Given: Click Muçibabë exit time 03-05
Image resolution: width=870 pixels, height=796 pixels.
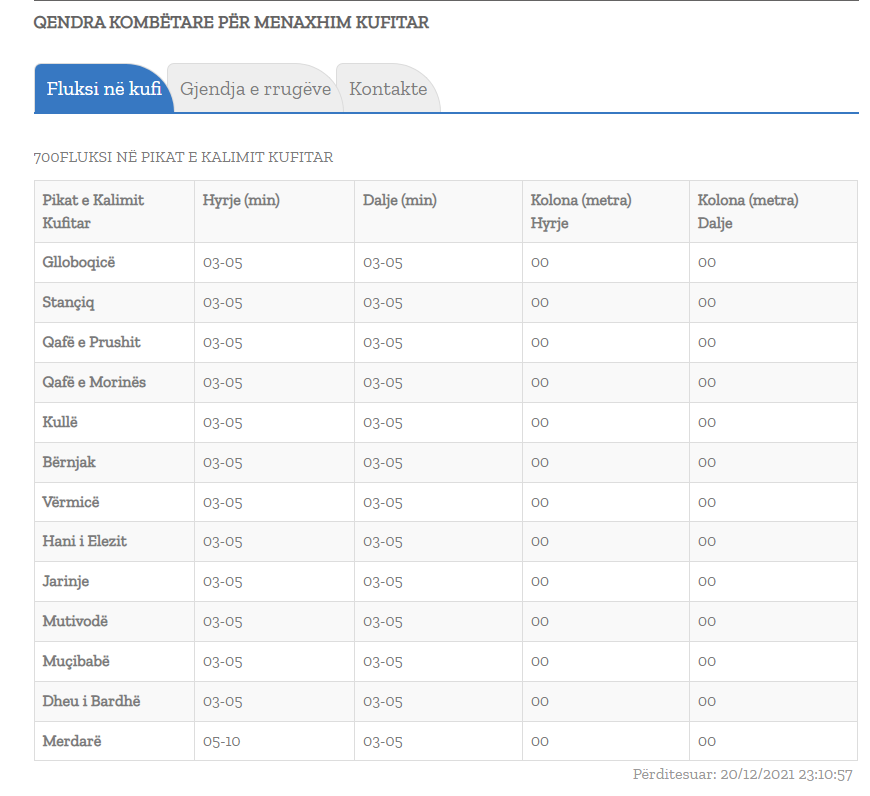Looking at the screenshot, I should [383, 661].
